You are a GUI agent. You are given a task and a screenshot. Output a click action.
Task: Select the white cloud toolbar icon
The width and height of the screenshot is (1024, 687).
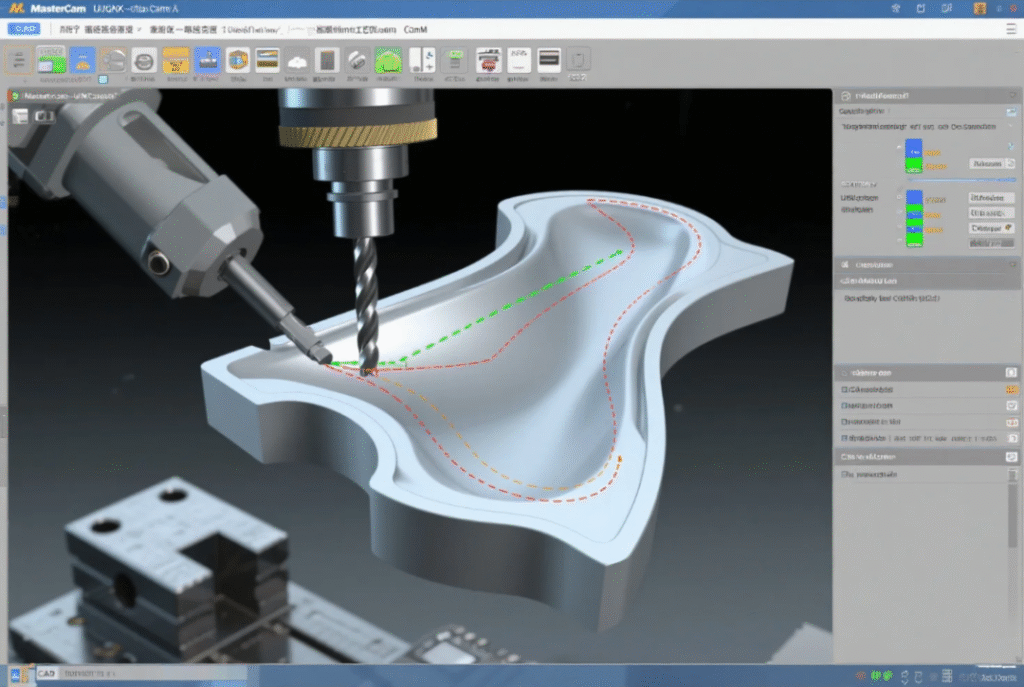(297, 62)
